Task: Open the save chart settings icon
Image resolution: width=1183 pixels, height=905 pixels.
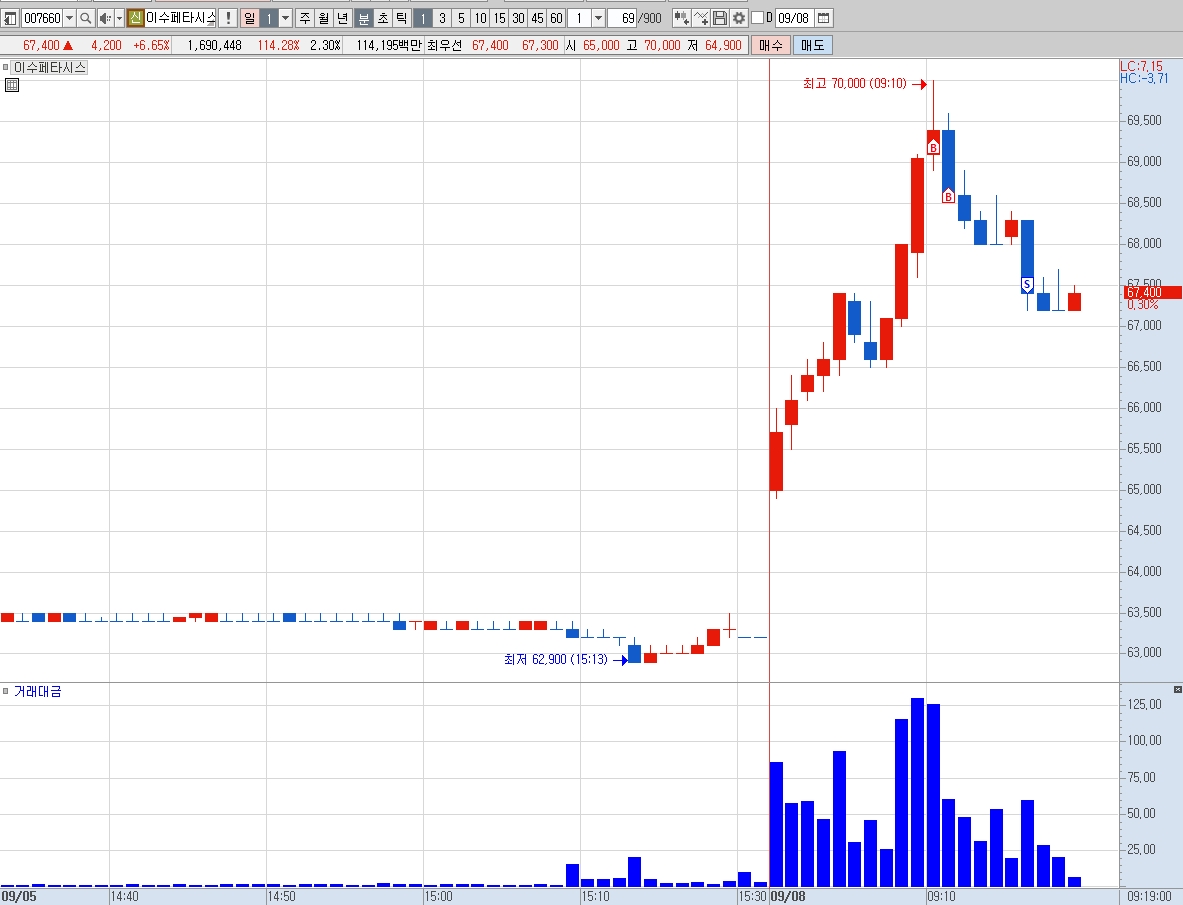Action: tap(719, 18)
